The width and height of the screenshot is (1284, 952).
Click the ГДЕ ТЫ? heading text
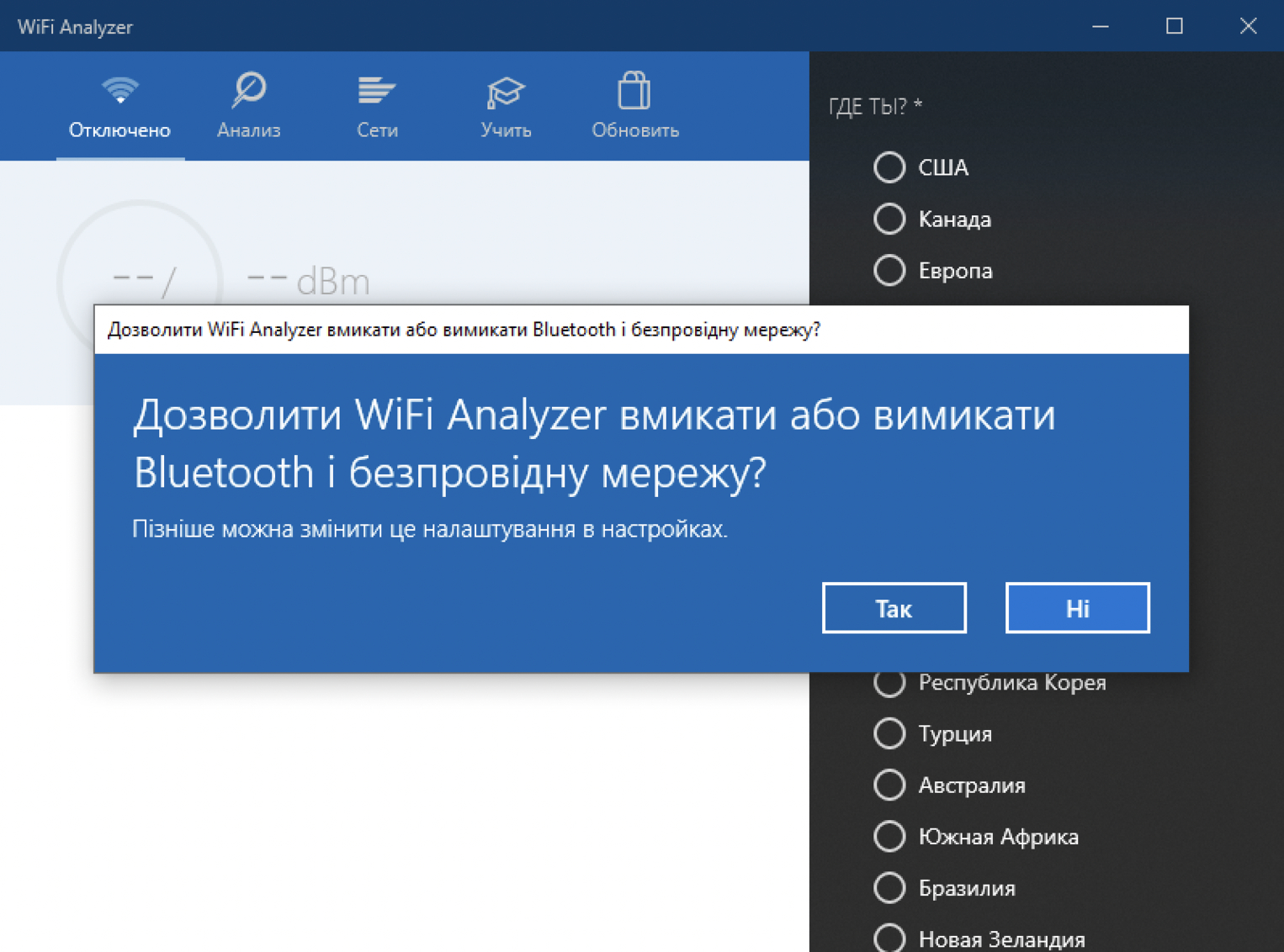click(875, 106)
